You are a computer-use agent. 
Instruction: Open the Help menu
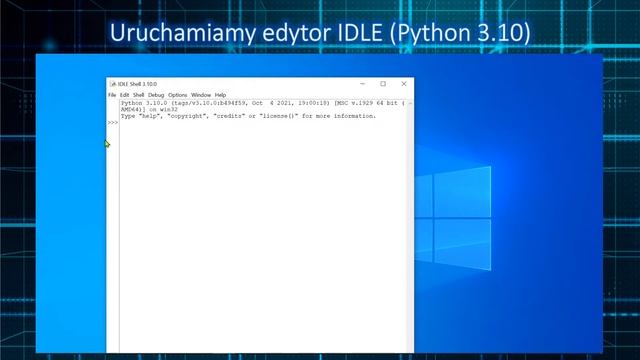coord(220,95)
